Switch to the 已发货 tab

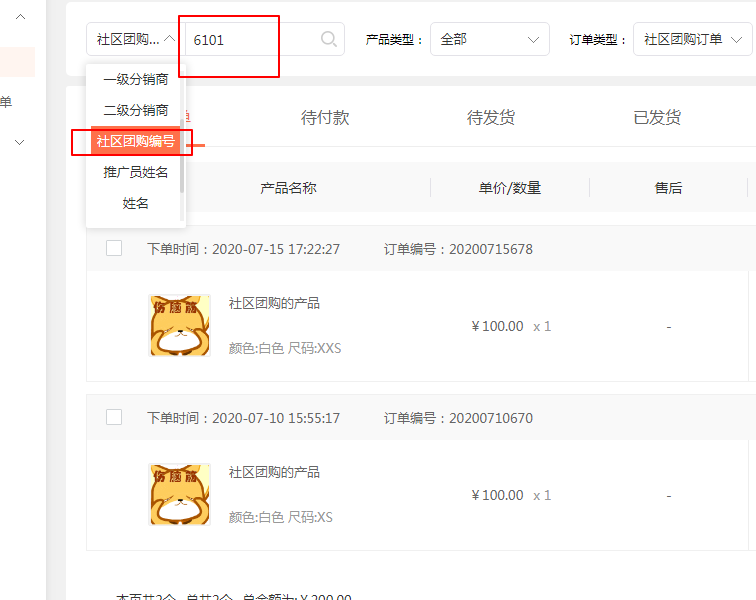657,117
